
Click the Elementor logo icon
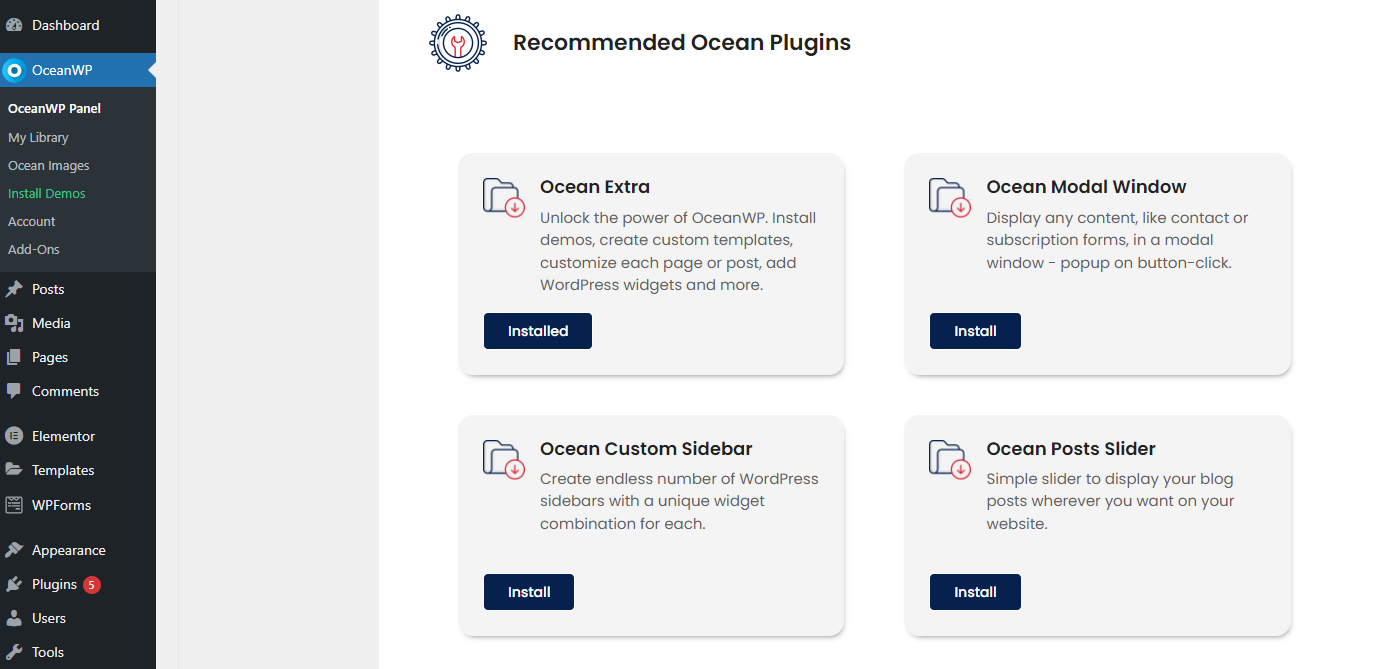tap(14, 436)
